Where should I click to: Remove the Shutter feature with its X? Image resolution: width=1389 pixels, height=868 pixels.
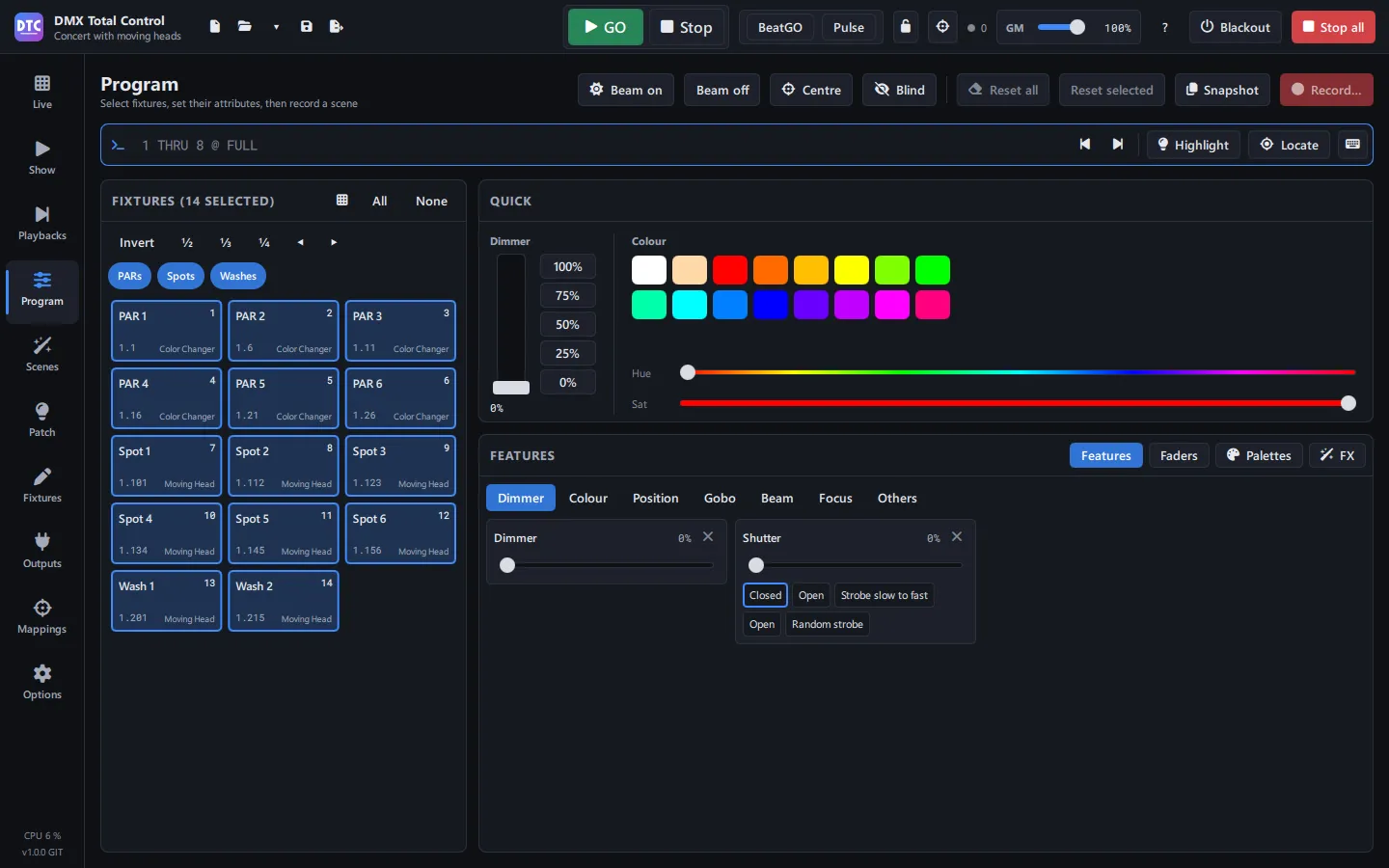point(957,537)
